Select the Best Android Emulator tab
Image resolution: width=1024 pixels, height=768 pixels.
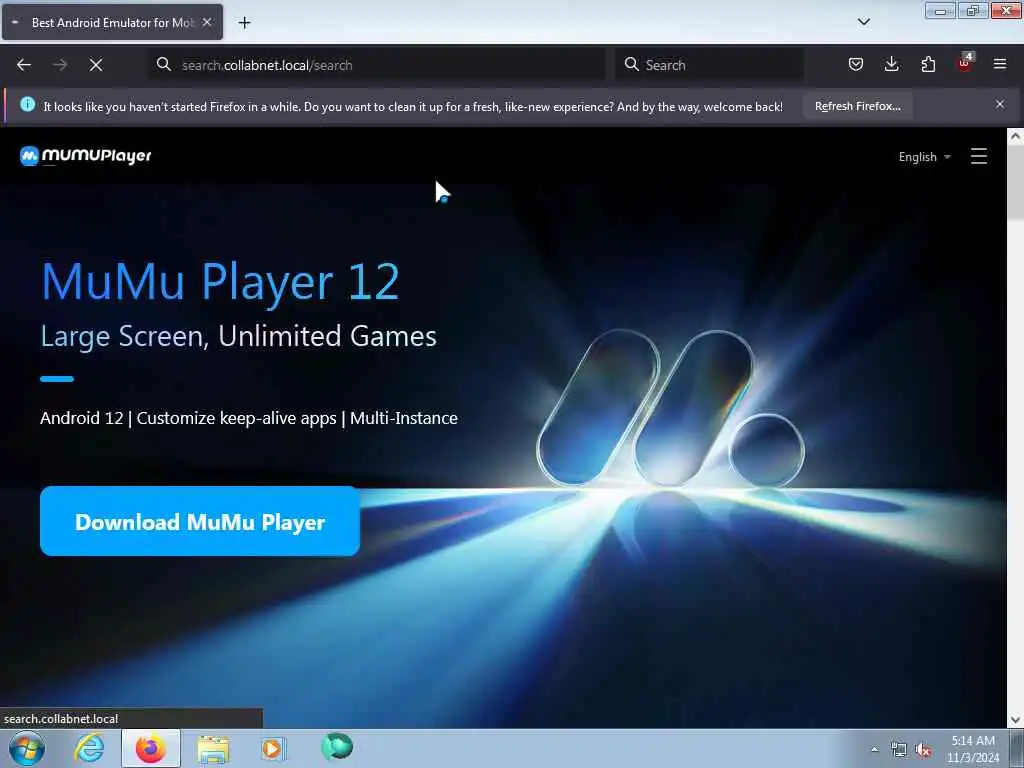(112, 22)
